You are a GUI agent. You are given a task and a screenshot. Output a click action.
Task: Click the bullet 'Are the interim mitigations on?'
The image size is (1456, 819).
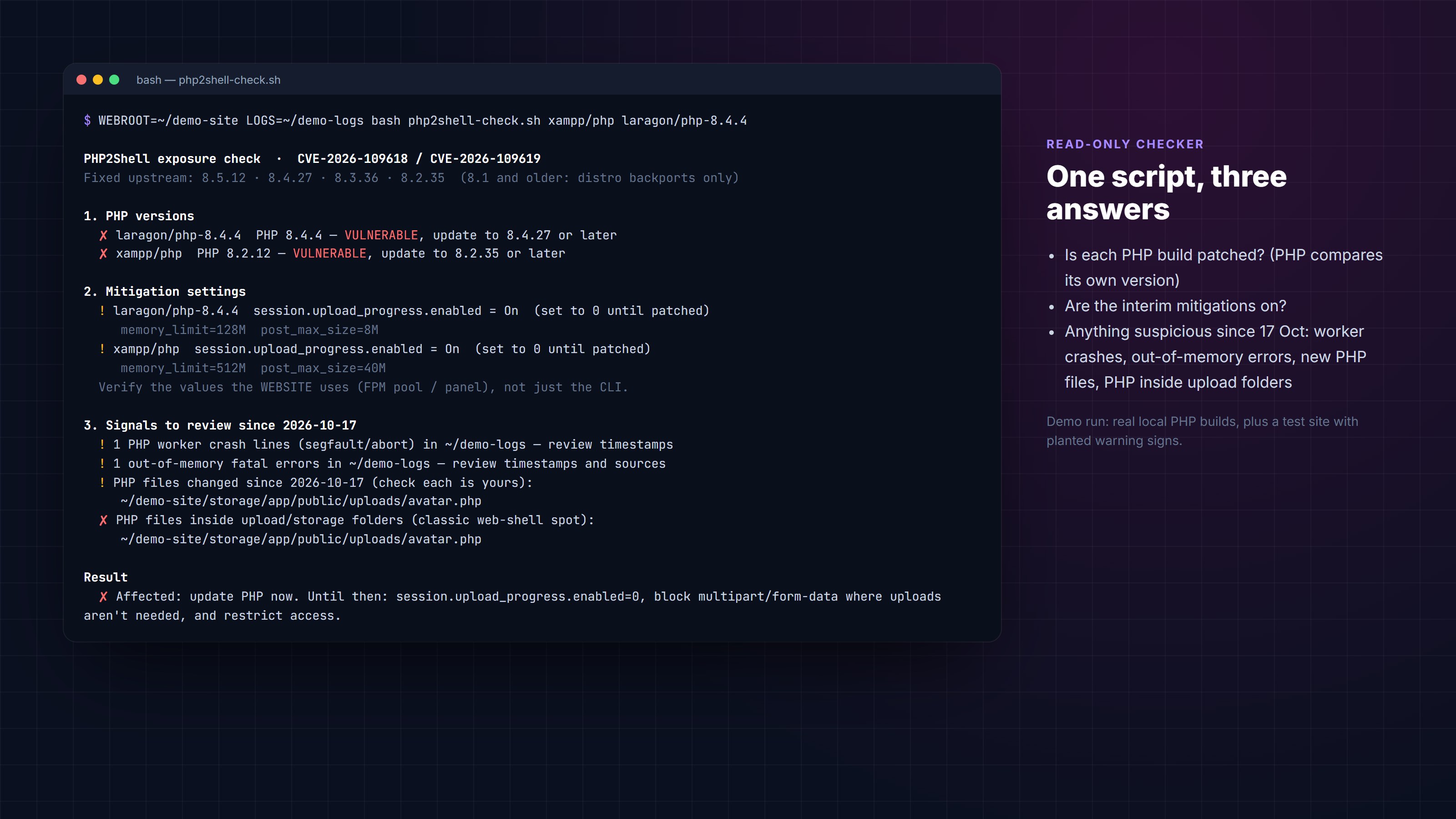click(x=1175, y=306)
